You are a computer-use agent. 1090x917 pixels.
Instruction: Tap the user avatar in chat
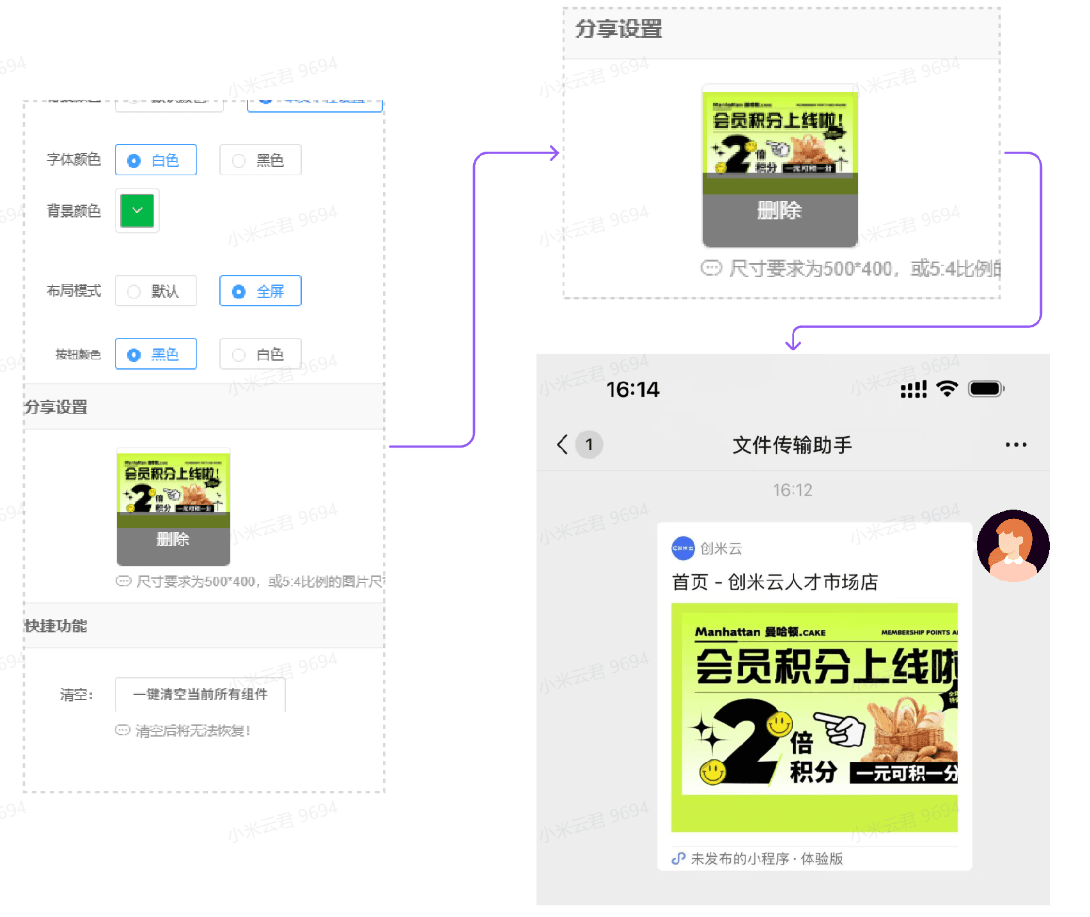pos(1013,546)
